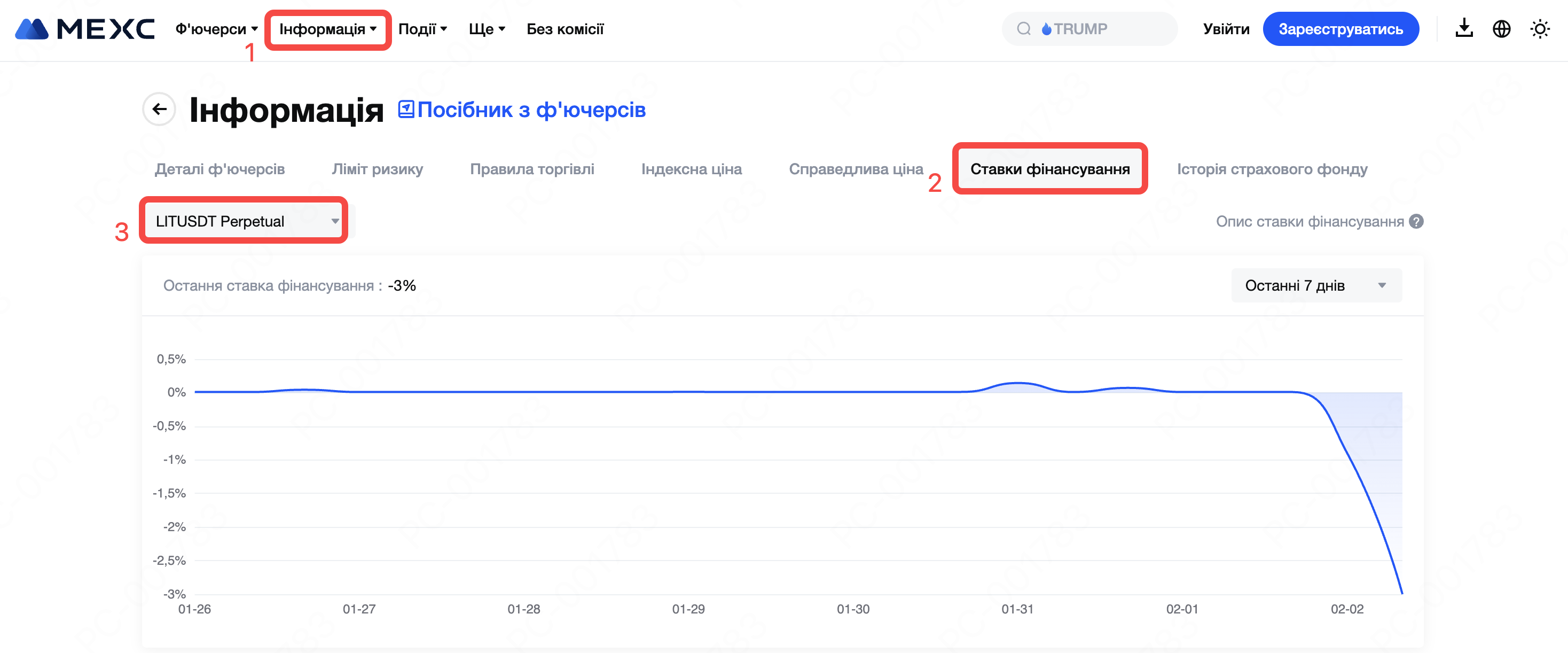Click the Без комісії link
The image size is (1568, 653).
565,29
